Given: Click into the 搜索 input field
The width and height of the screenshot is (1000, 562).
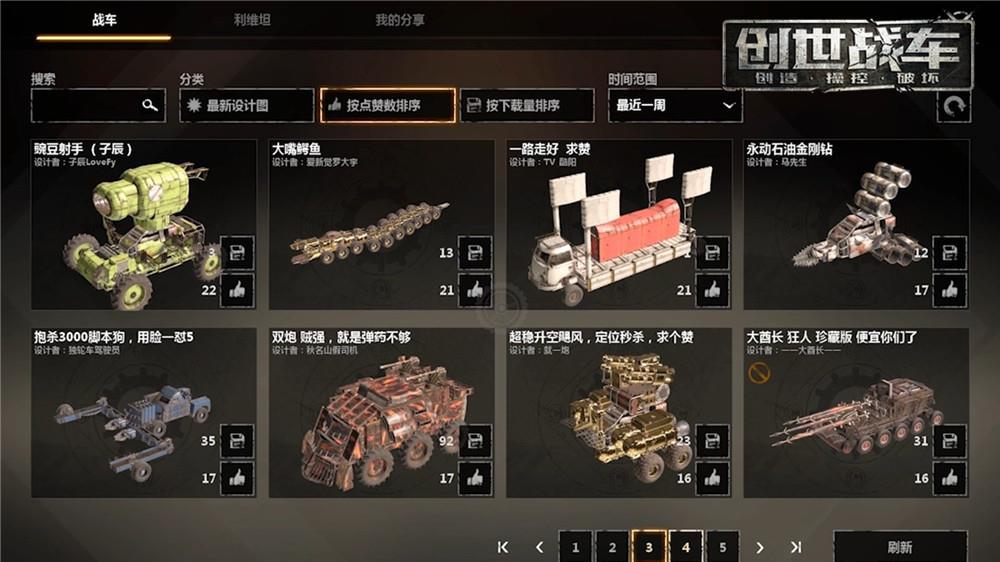Looking at the screenshot, I should (98, 105).
